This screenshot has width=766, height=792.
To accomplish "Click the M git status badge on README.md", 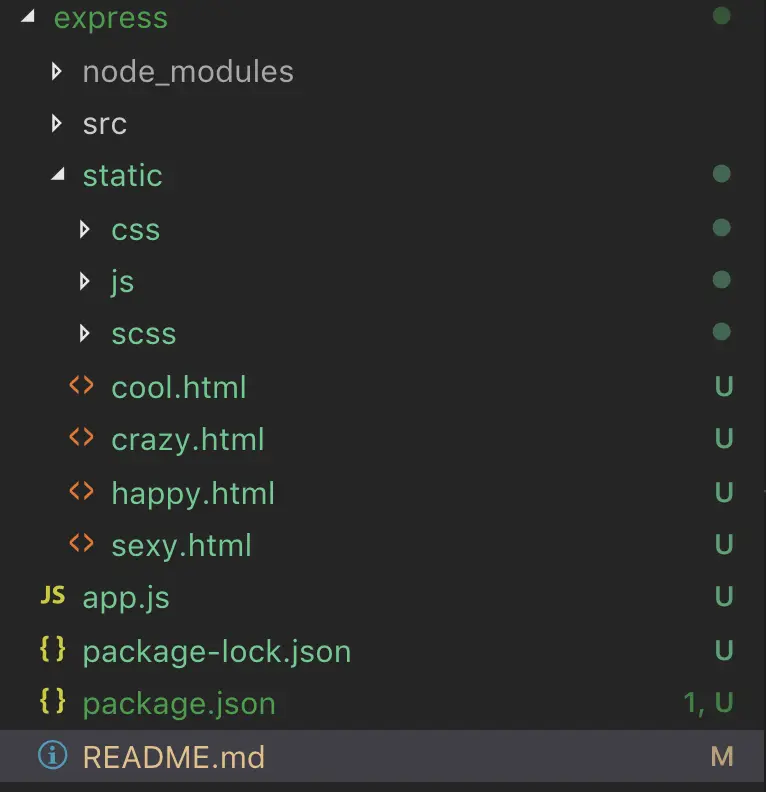I will point(722,757).
